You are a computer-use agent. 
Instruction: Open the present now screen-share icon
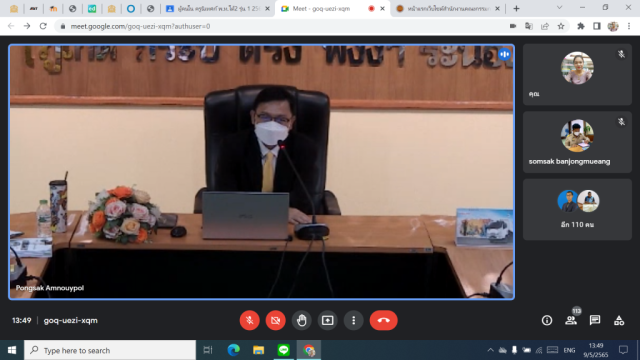(328, 320)
